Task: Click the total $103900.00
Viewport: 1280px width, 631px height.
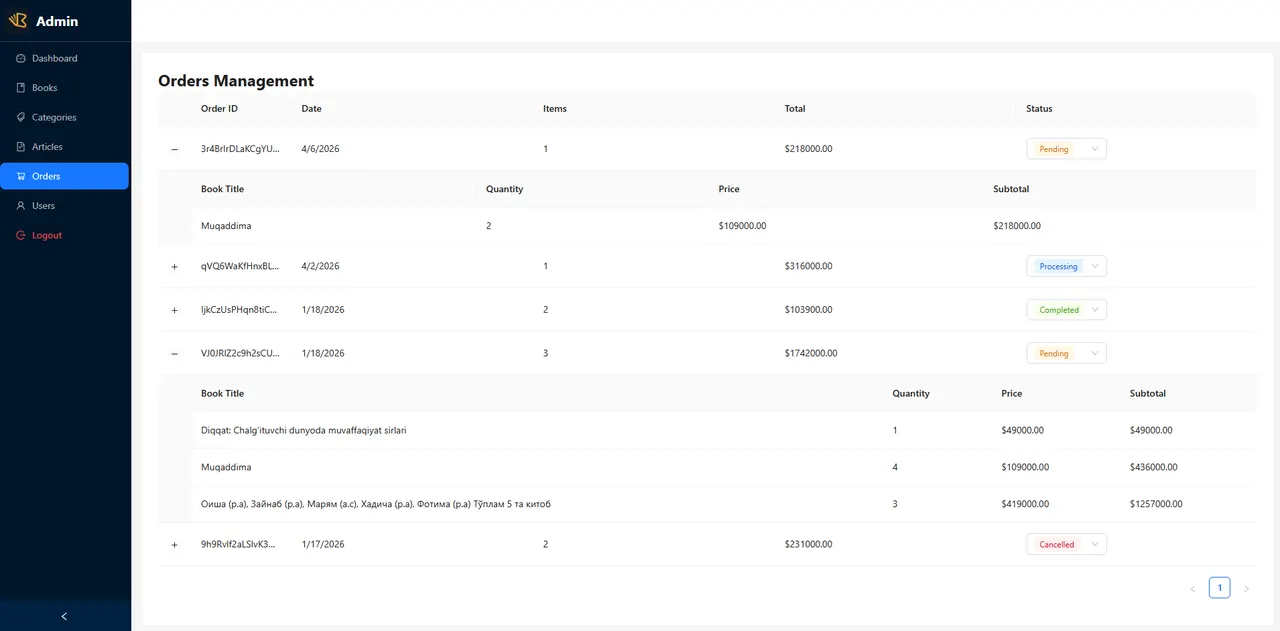Action: click(x=809, y=310)
